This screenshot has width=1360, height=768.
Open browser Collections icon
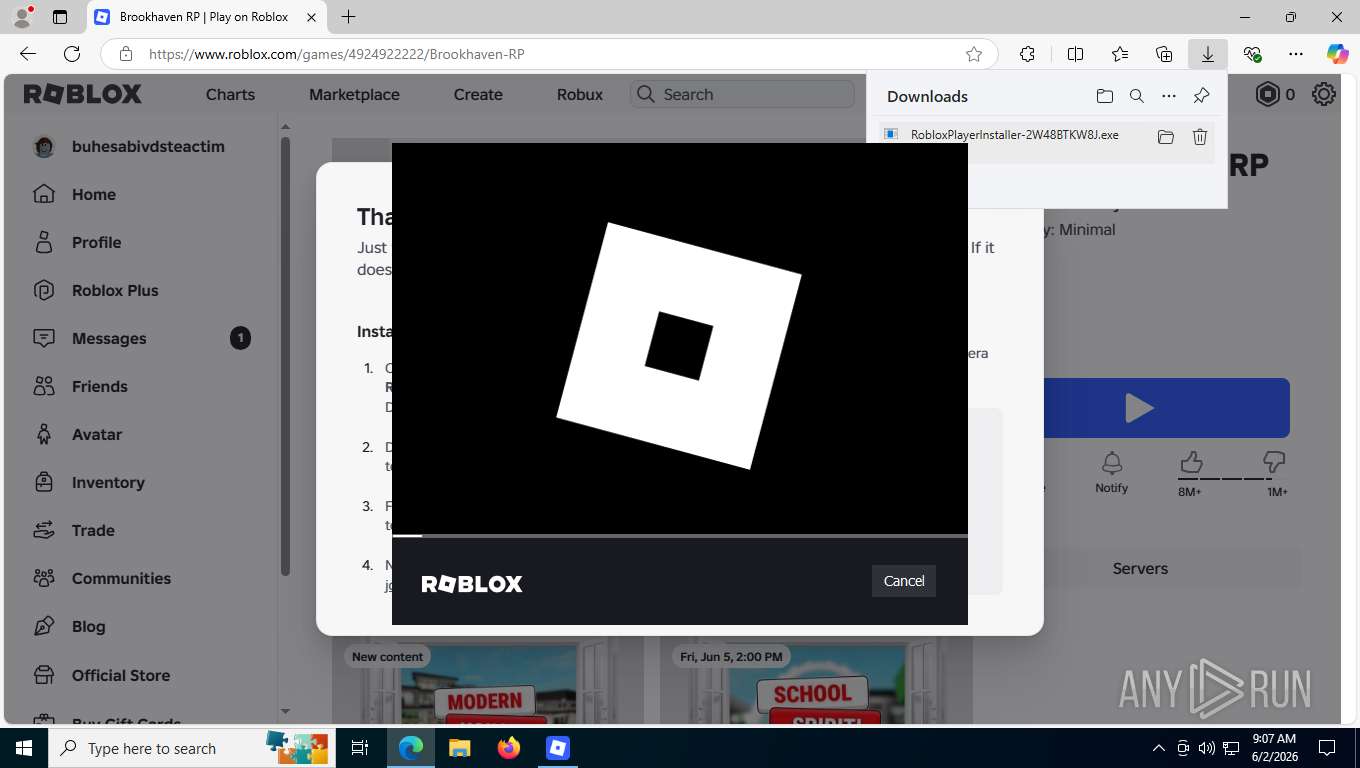(x=1163, y=54)
